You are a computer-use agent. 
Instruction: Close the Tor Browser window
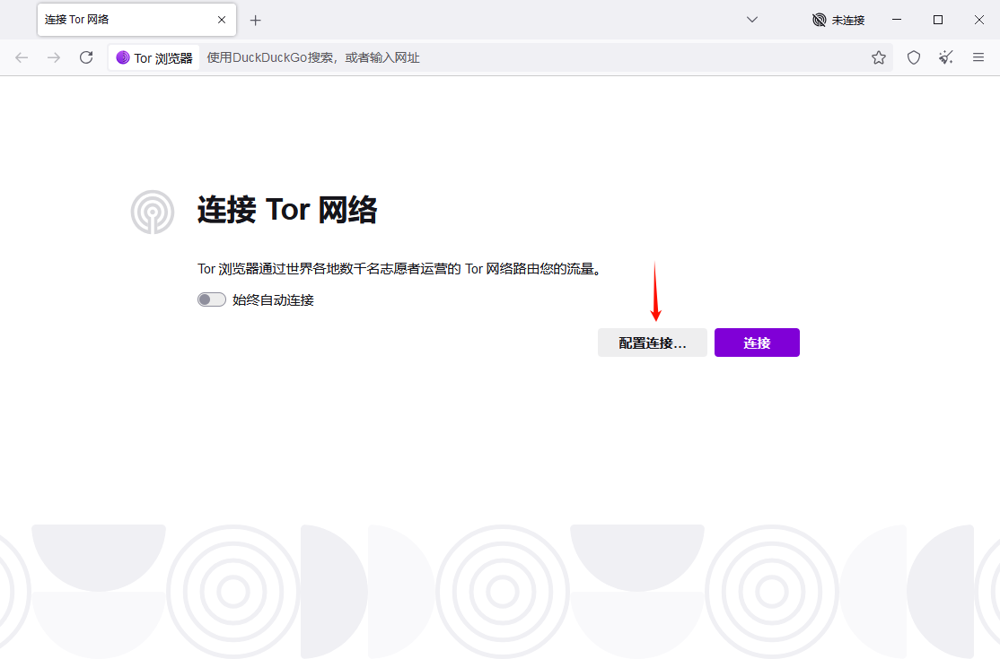979,20
